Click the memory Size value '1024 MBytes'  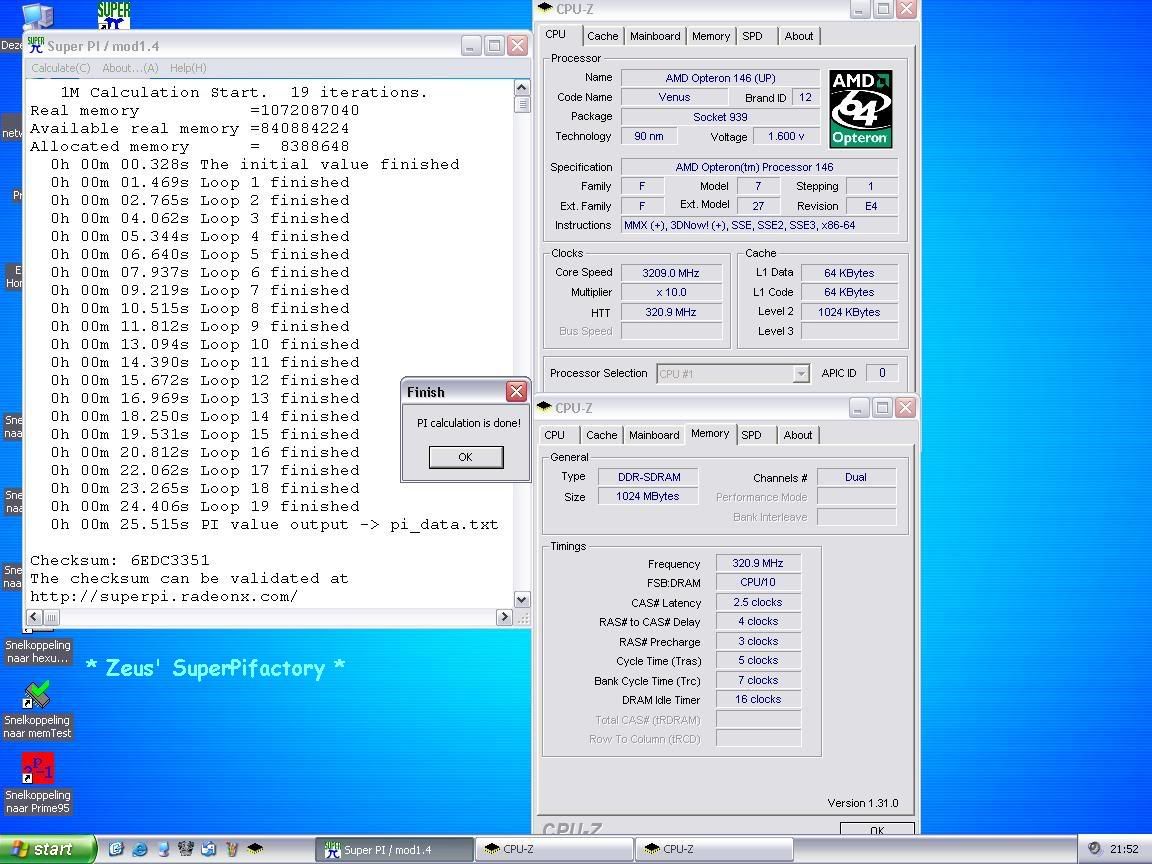pos(647,497)
